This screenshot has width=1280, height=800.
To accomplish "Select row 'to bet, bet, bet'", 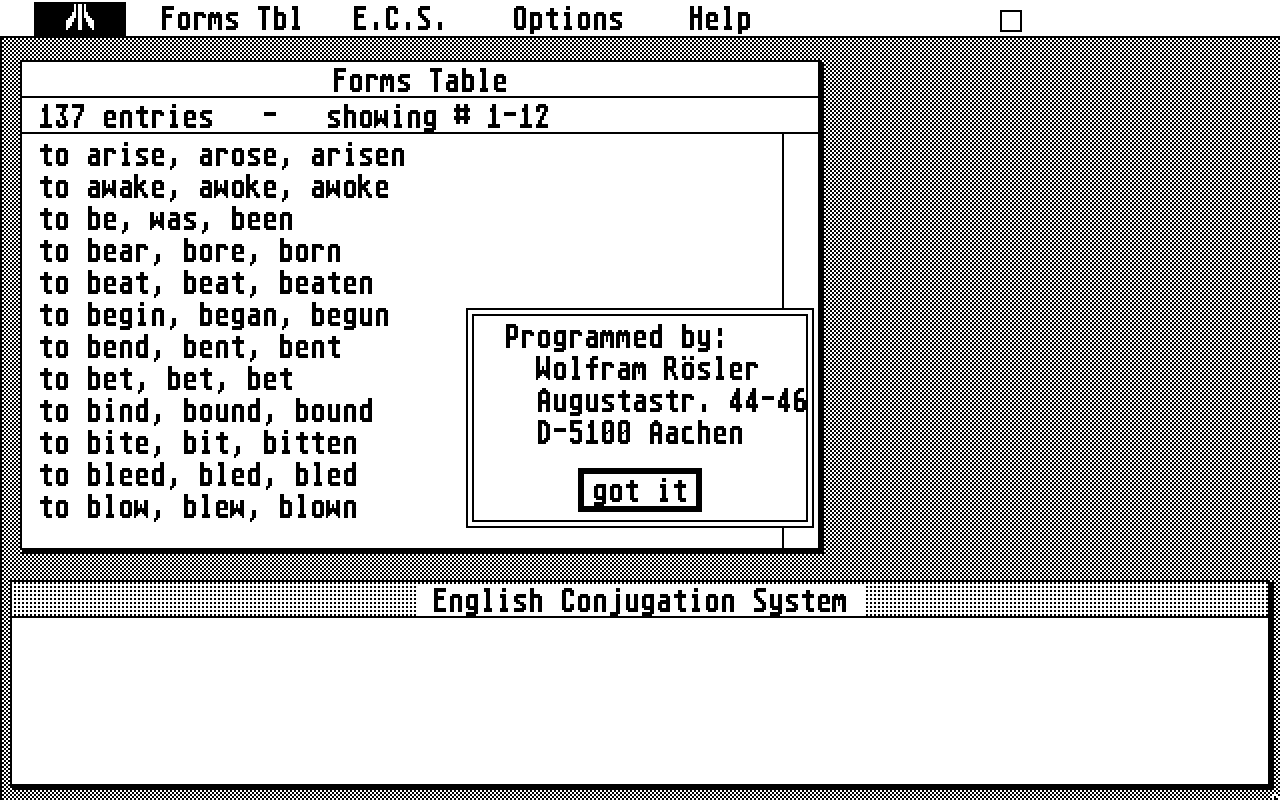I will pyautogui.click(x=166, y=379).
